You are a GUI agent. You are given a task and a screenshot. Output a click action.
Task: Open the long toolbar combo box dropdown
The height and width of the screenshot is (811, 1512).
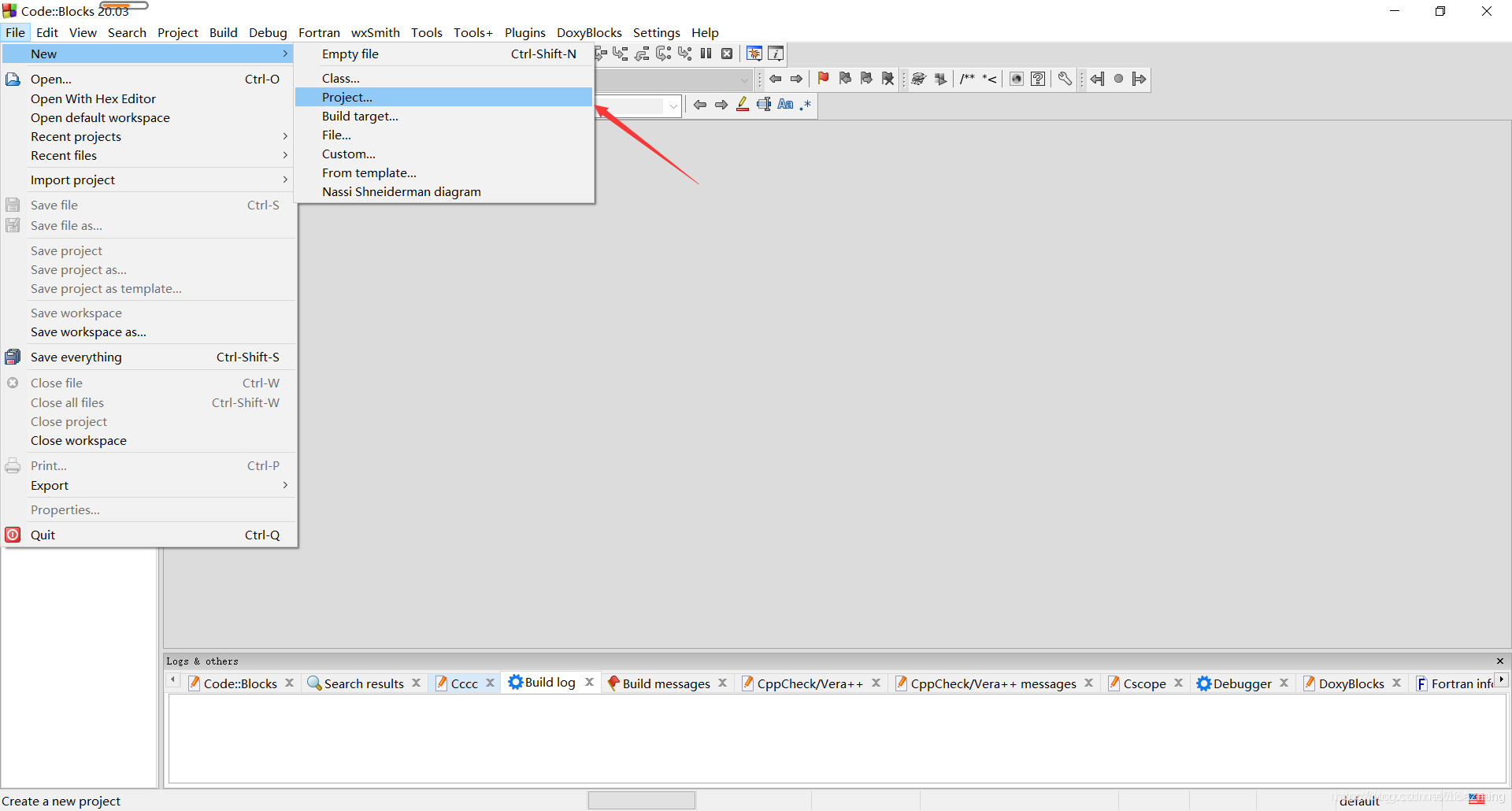pyautogui.click(x=744, y=80)
